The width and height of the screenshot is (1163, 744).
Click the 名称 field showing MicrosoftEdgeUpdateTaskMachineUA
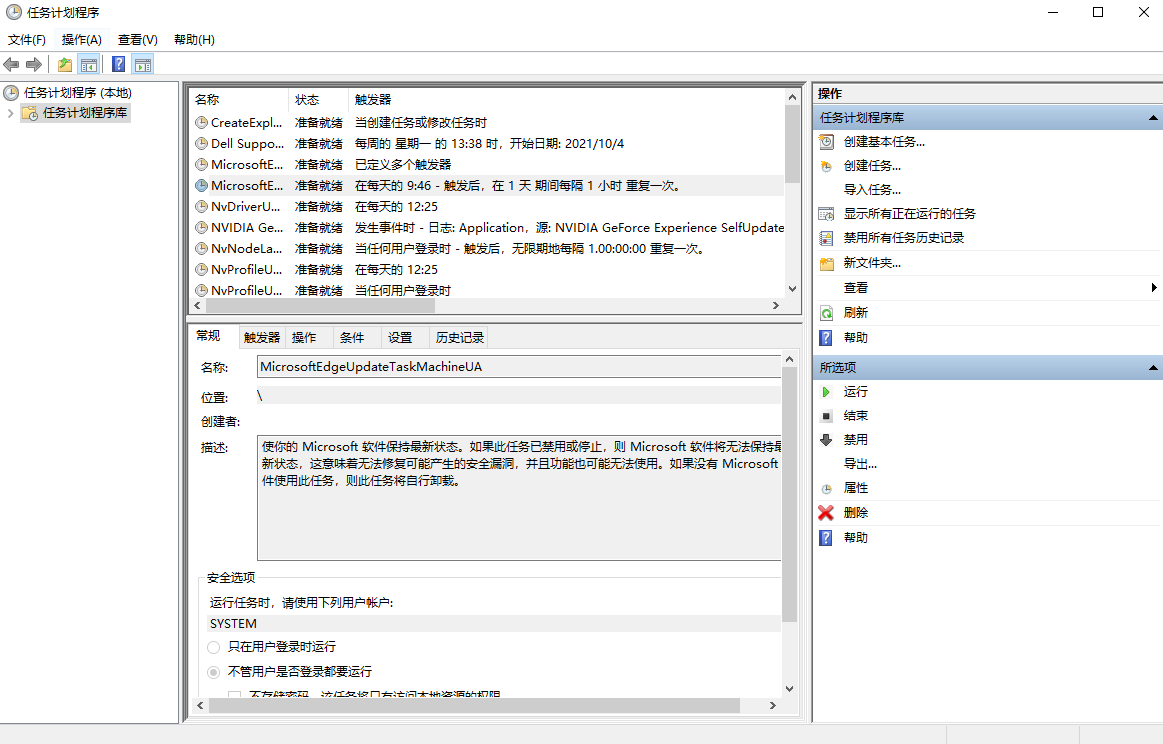[x=519, y=367]
